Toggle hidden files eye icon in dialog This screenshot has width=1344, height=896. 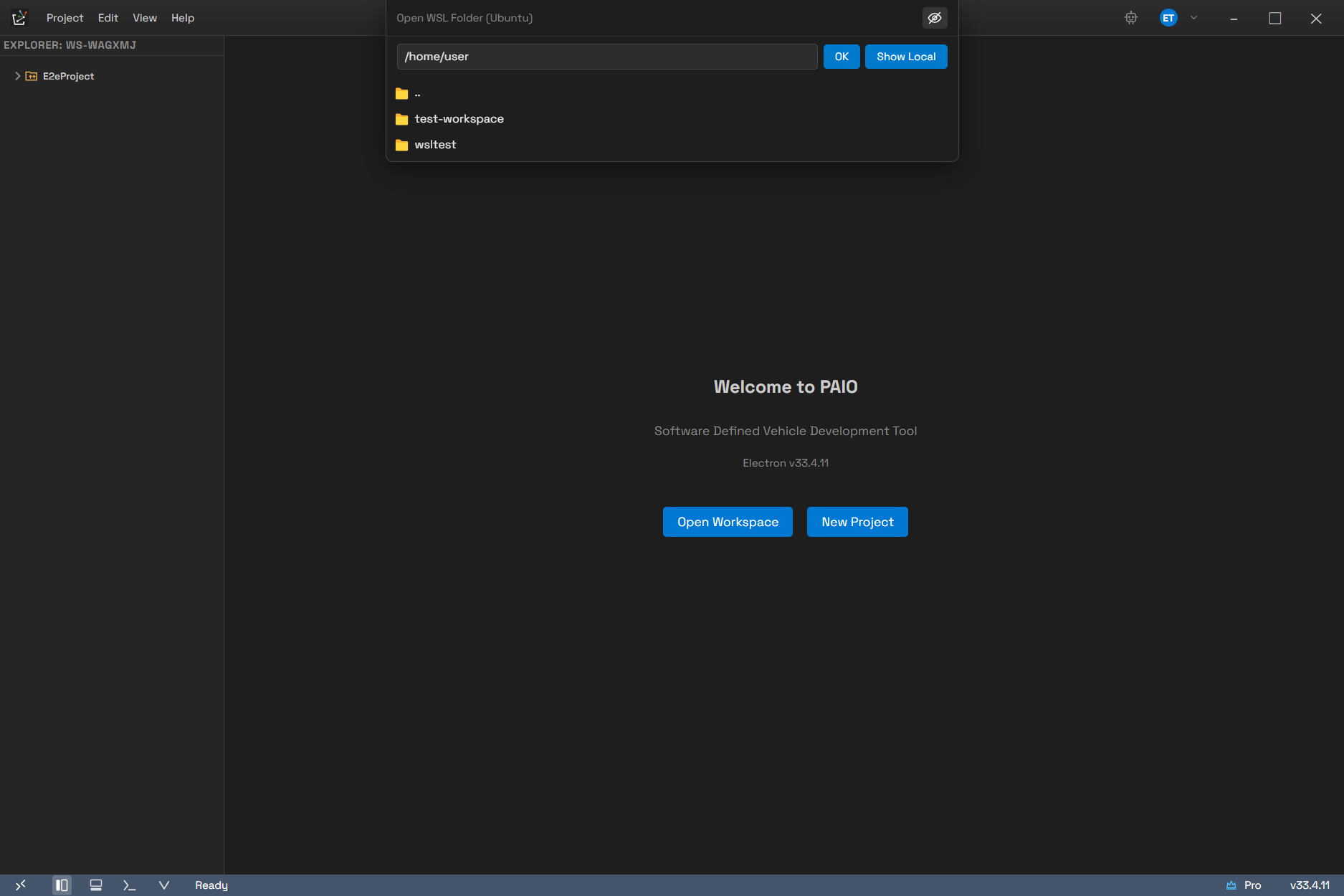click(x=935, y=18)
